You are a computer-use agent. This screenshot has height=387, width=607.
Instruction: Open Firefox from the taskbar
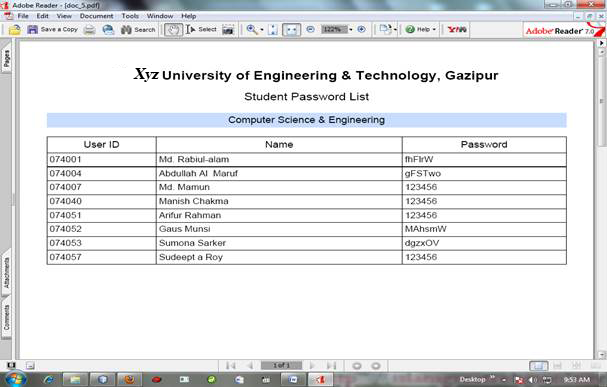tap(129, 380)
